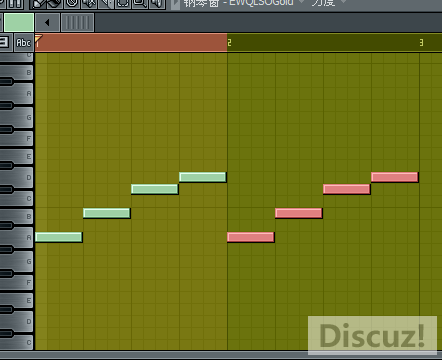Click the orange playhead marker at bar 1
The height and width of the screenshot is (360, 442).
coord(38,39)
